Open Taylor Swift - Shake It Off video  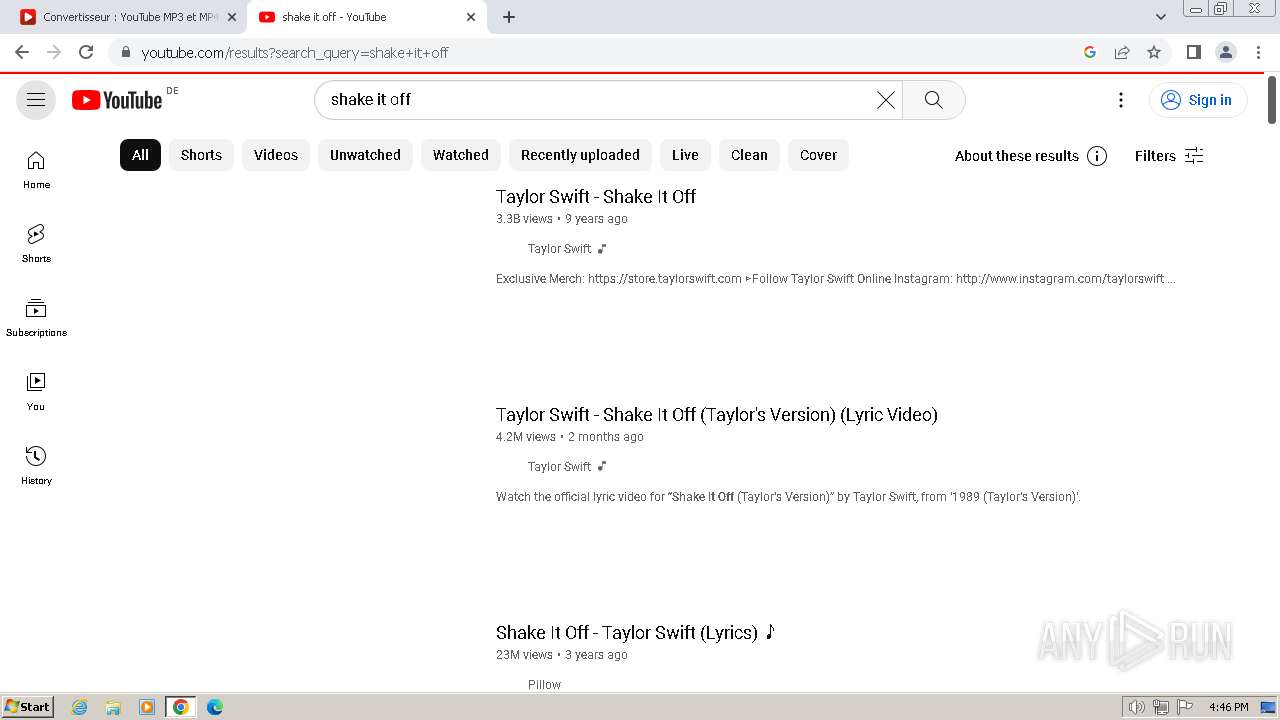pos(596,196)
